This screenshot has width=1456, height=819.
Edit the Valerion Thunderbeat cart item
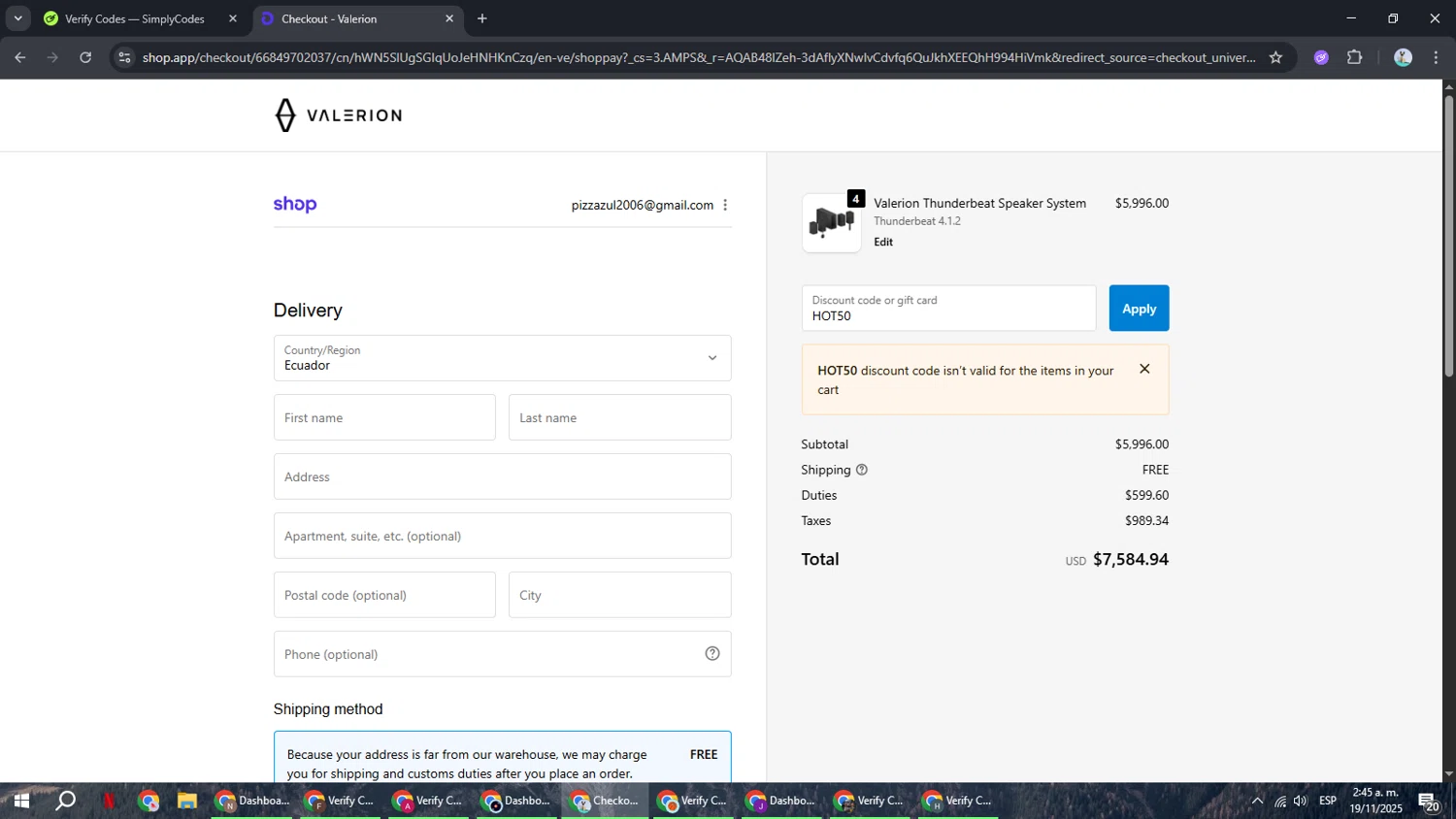883,242
